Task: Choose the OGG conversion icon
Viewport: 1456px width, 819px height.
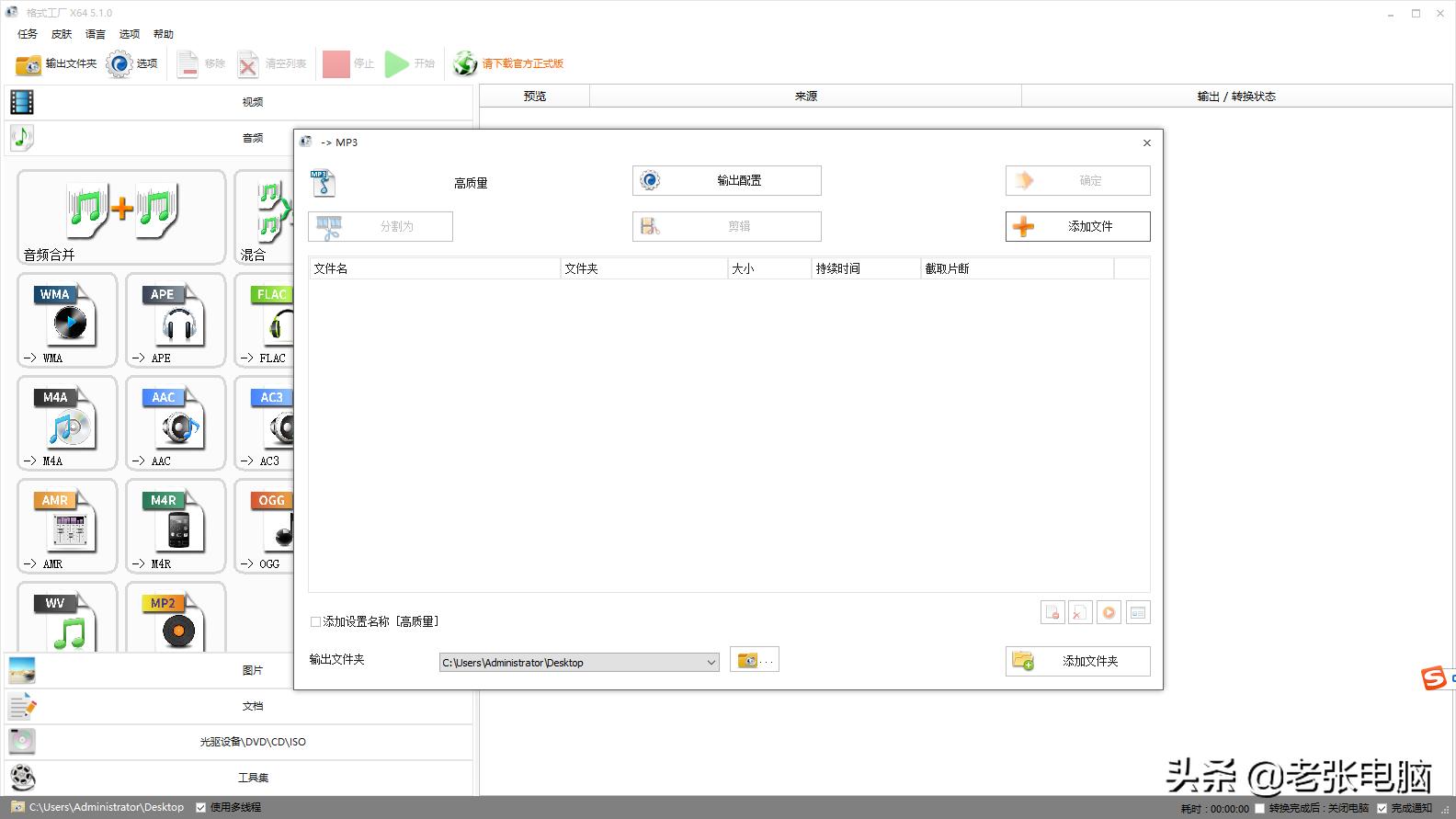Action: pyautogui.click(x=265, y=526)
